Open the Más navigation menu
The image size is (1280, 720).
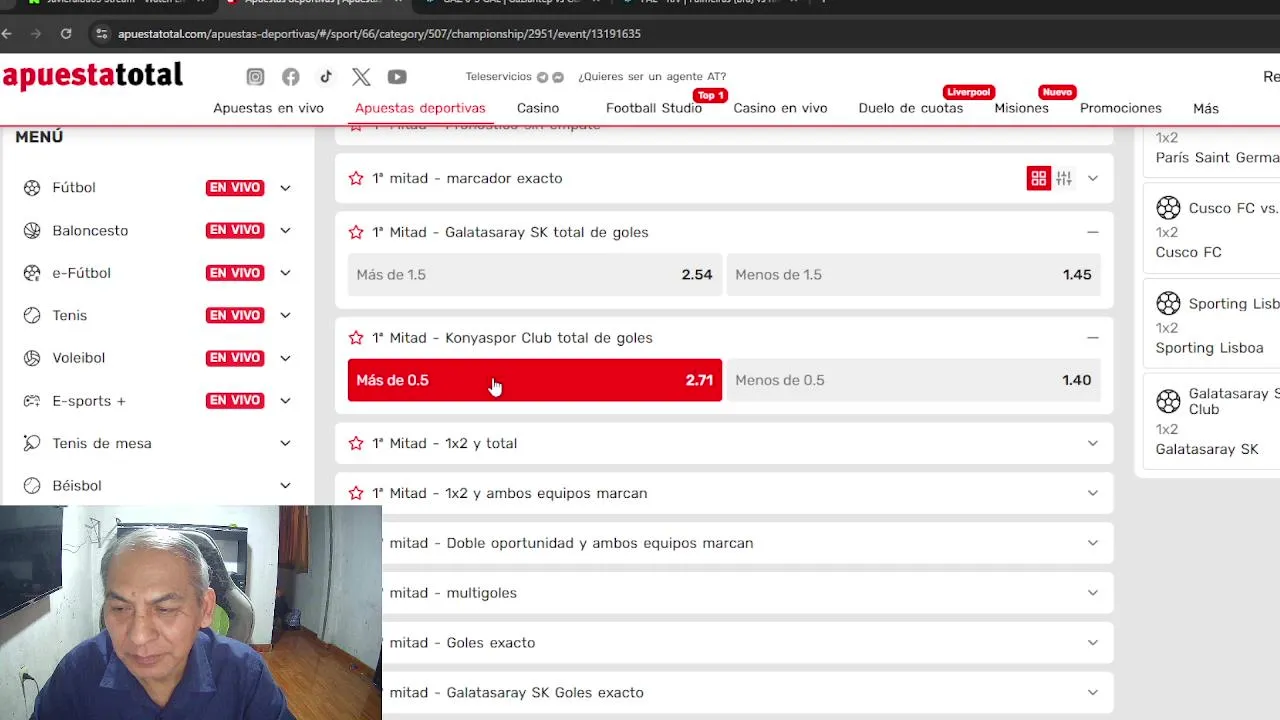(x=1206, y=108)
